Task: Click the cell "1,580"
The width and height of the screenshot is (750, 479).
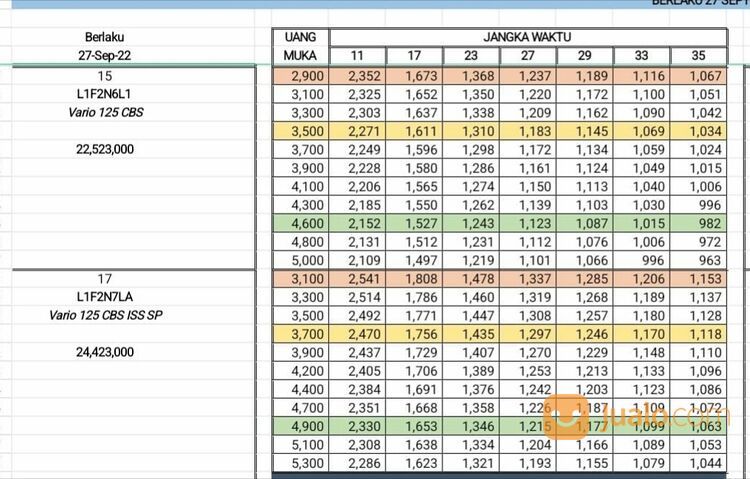Action: tap(414, 168)
